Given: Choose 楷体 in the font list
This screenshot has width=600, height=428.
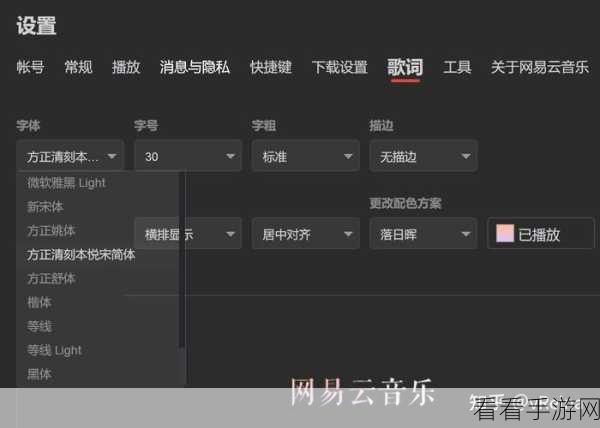Looking at the screenshot, I should (39, 303).
